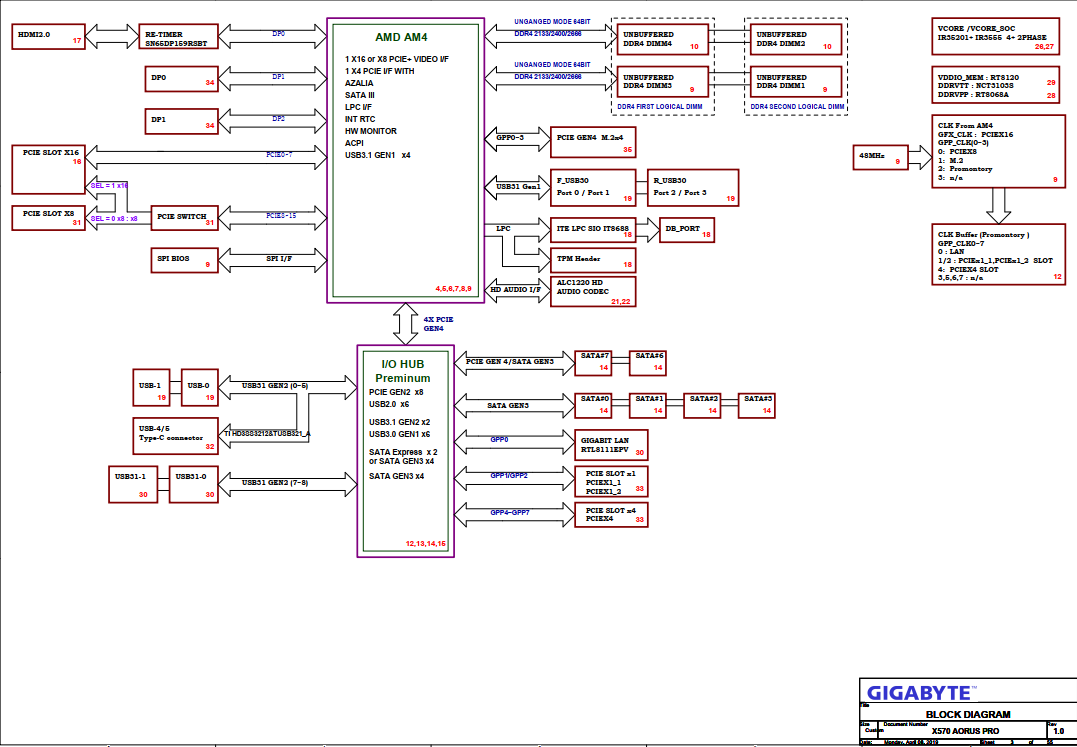Viewport: 1077px width, 747px height.
Task: Select the DB_PORT block
Action: [x=687, y=229]
